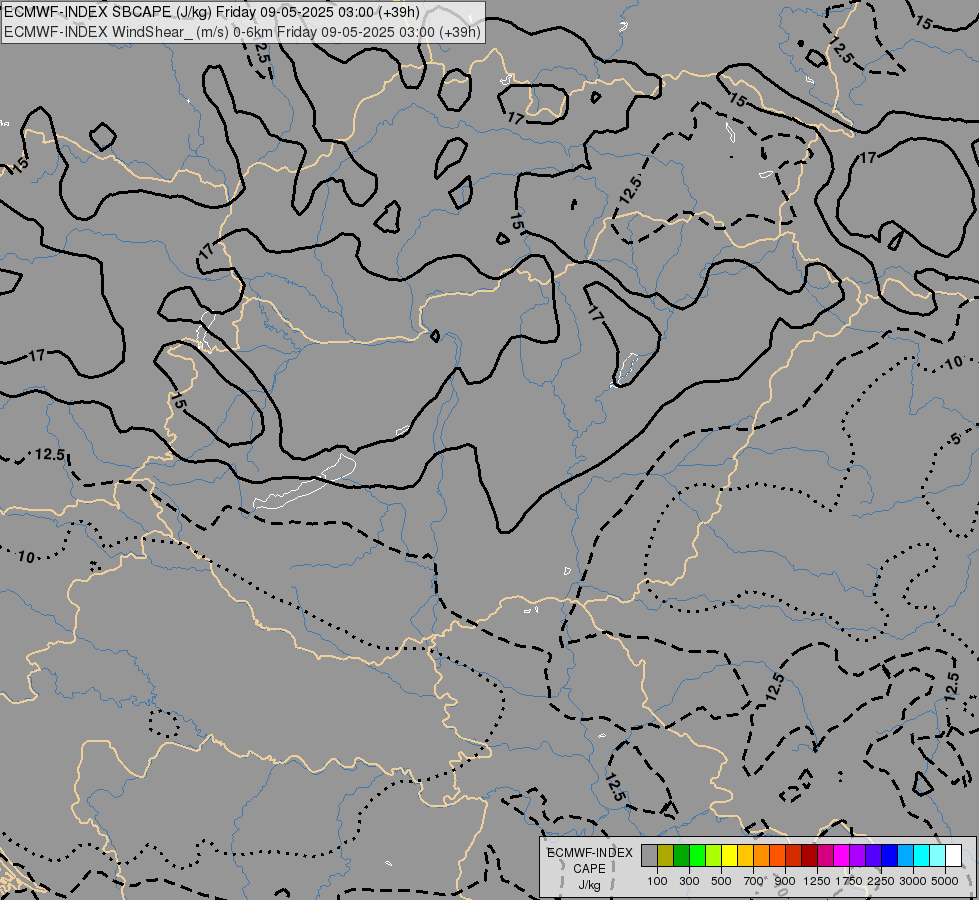Viewport: 979px width, 900px height.
Task: Click the bright cyan legend swatch
Action: pos(922,855)
